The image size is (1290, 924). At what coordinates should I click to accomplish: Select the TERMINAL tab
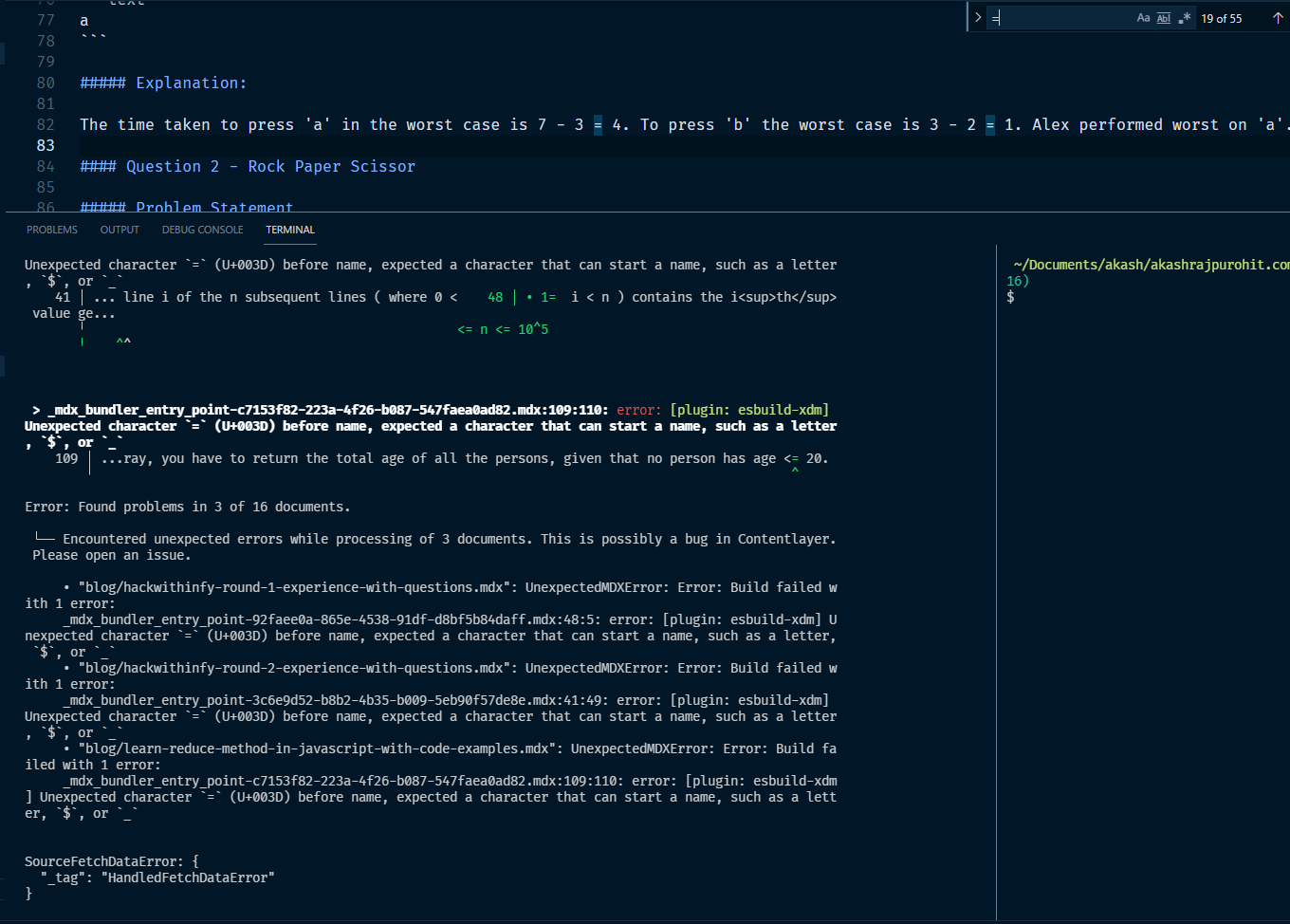point(290,230)
